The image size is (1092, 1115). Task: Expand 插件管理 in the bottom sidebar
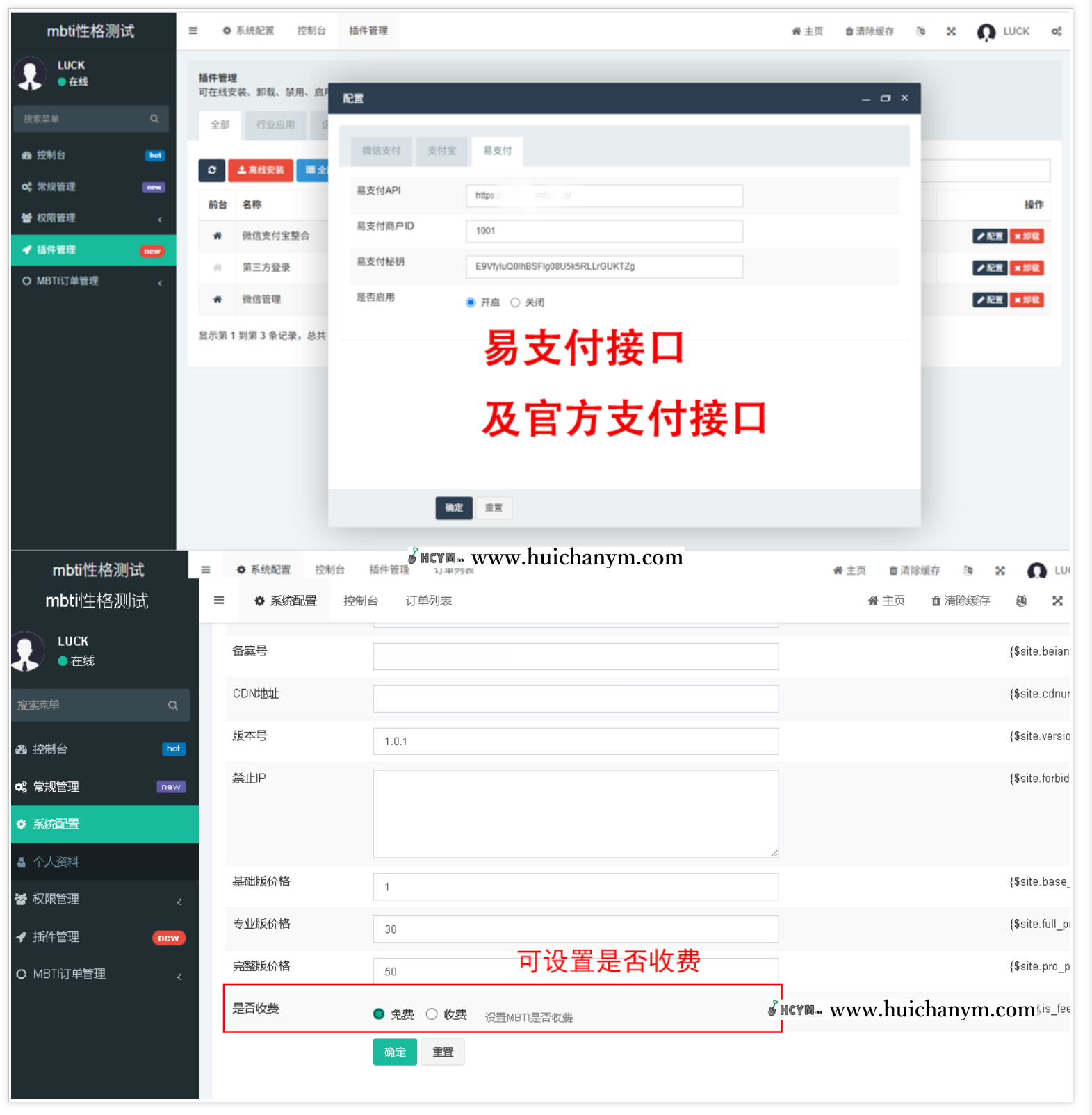pos(97,937)
